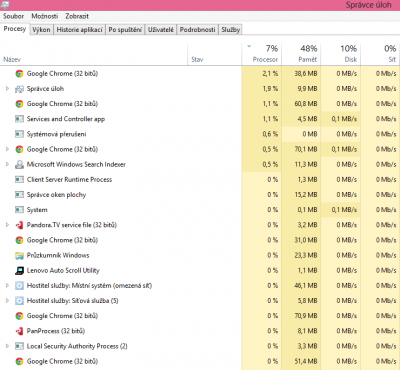
Task: Select the Services and Controller app icon
Action: click(x=19, y=119)
